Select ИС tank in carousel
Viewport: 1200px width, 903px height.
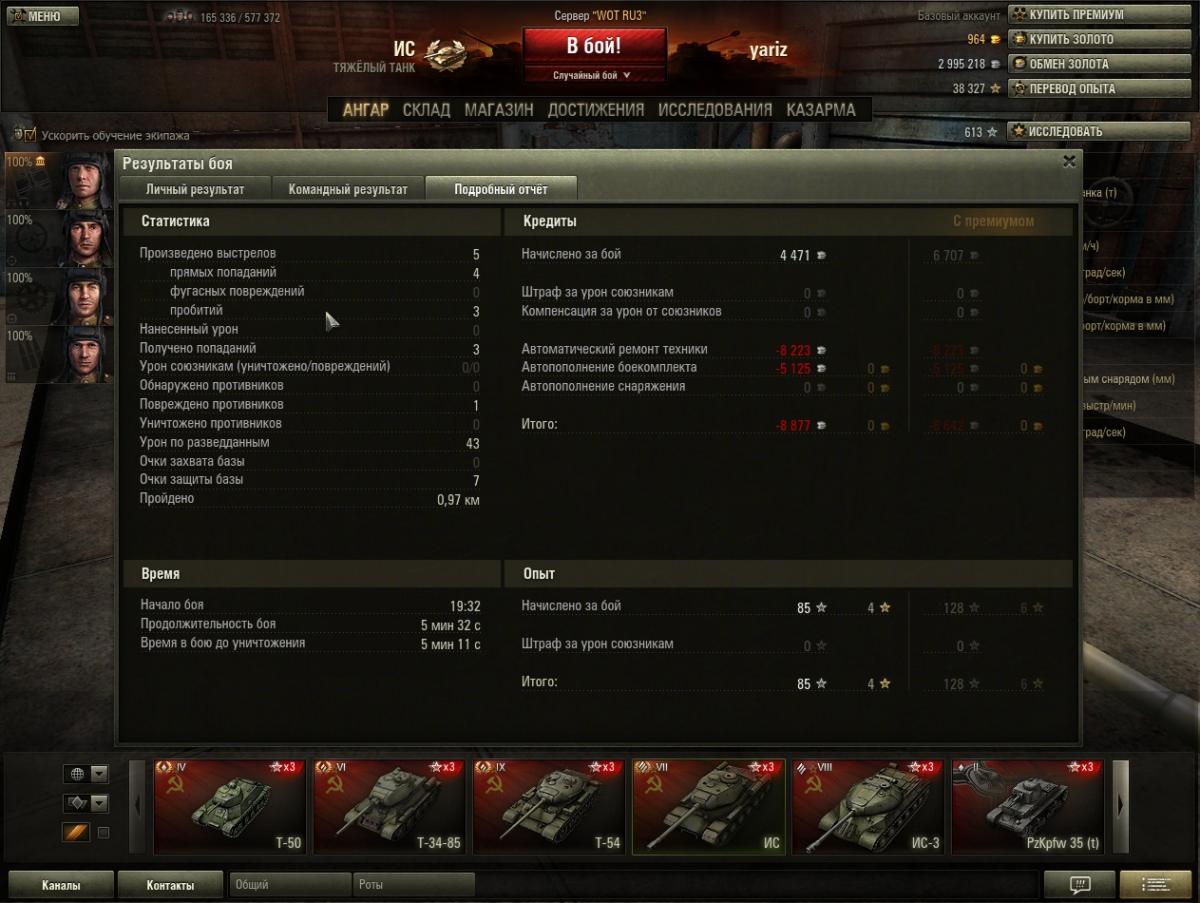[708, 807]
